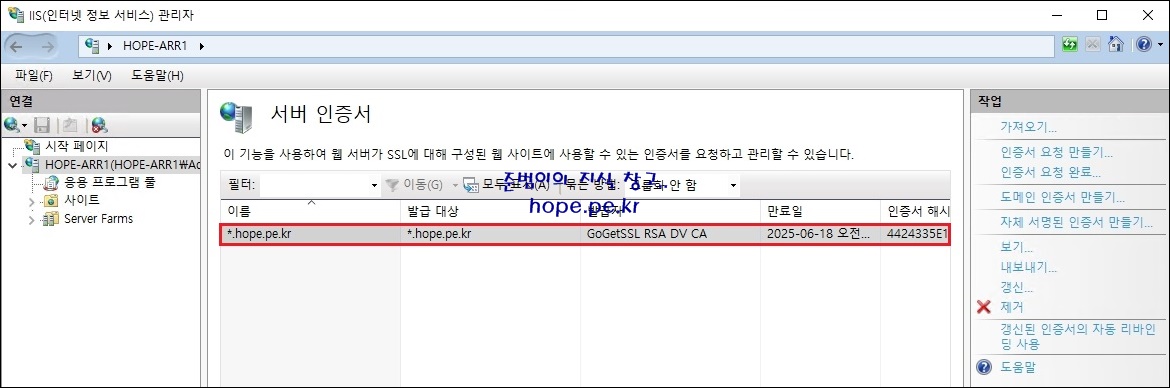Click HOPE-ARR1 in address breadcrumb
1170x388 pixels.
[154, 46]
